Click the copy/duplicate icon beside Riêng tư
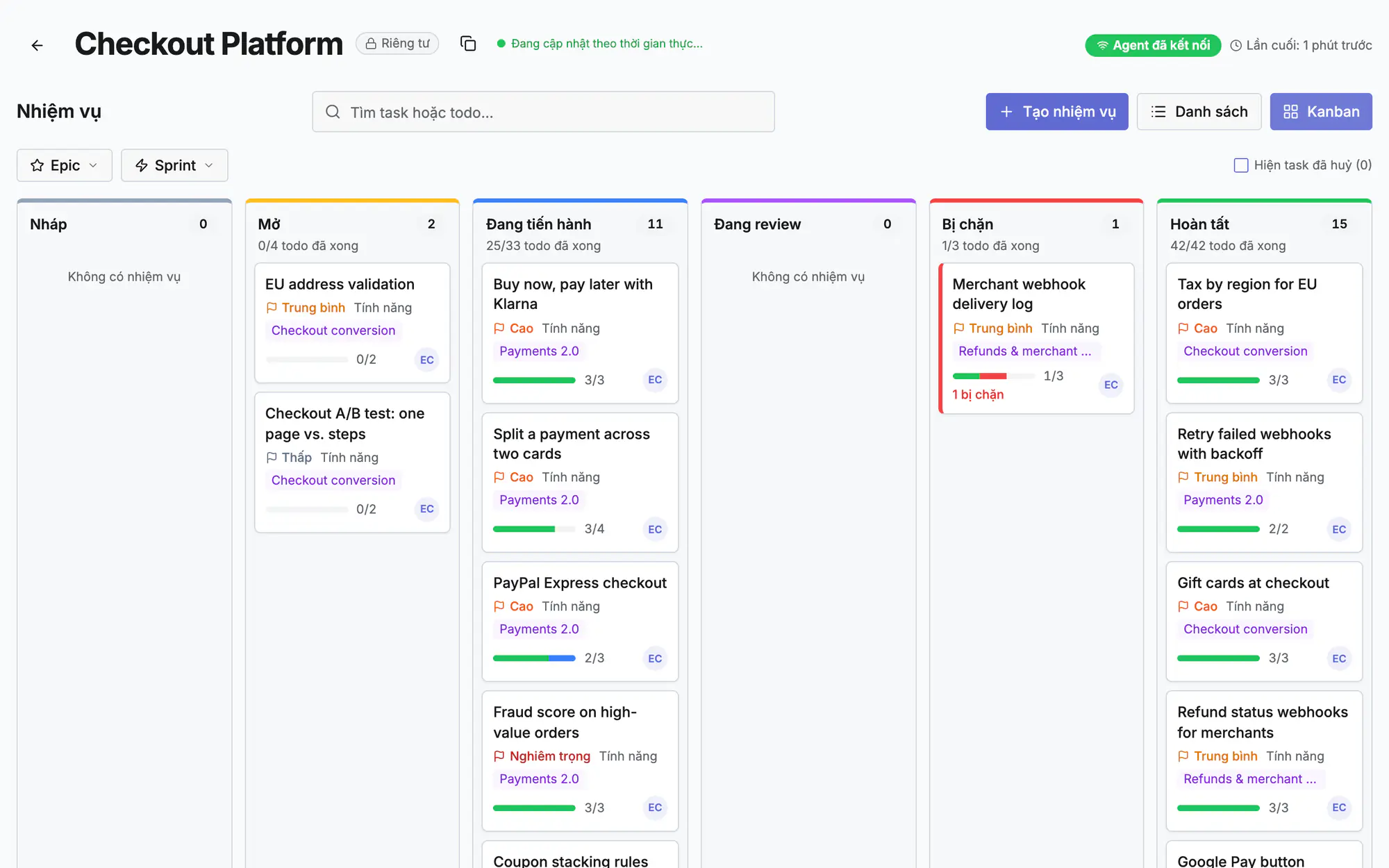The width and height of the screenshot is (1389, 868). [x=468, y=44]
